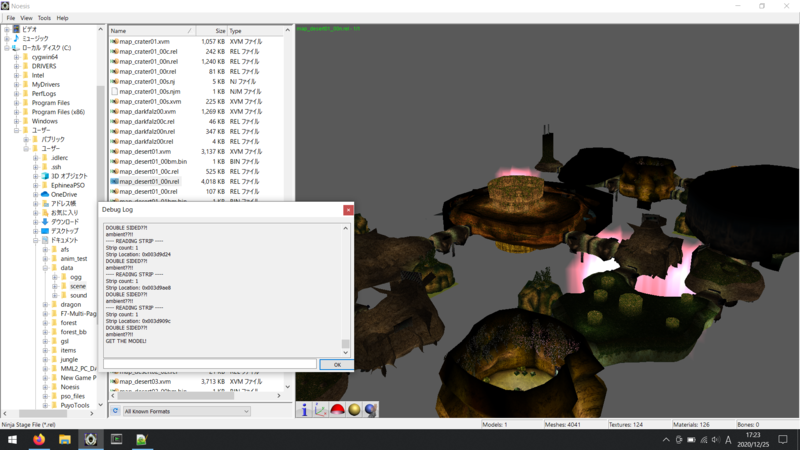Click the clock and date in taskbar
Screen dimensions: 800x450
[753, 439]
